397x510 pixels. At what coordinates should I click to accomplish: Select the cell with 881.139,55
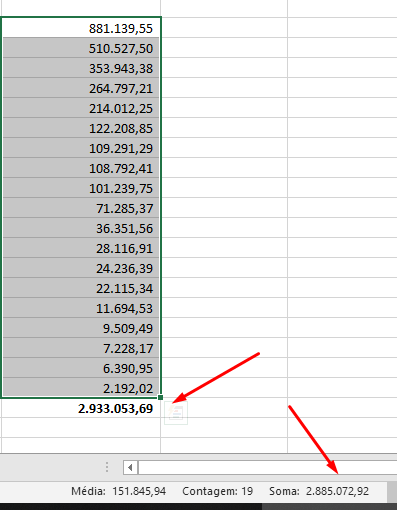tap(81, 28)
